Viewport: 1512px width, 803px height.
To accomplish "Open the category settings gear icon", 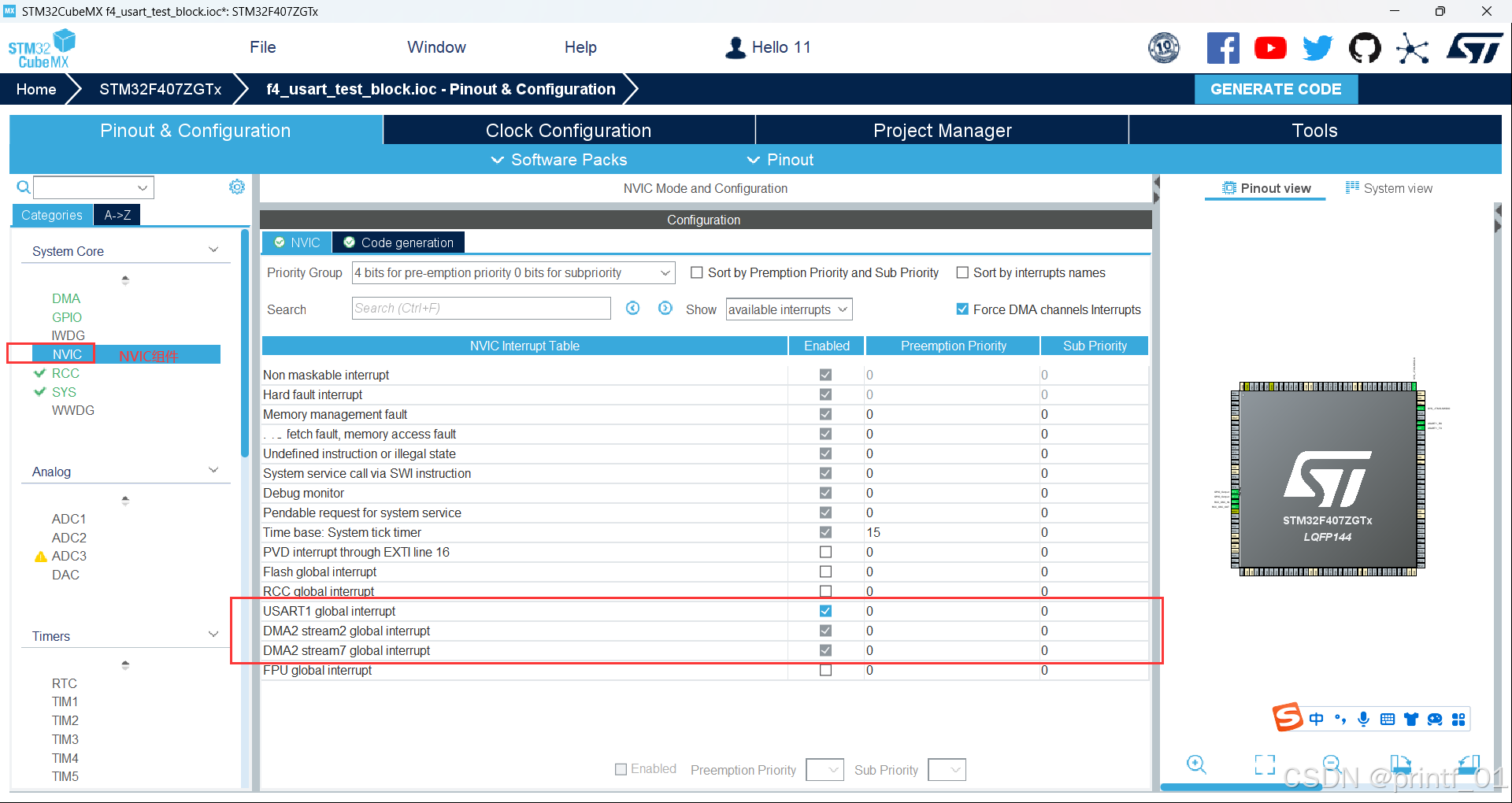I will tap(237, 187).
